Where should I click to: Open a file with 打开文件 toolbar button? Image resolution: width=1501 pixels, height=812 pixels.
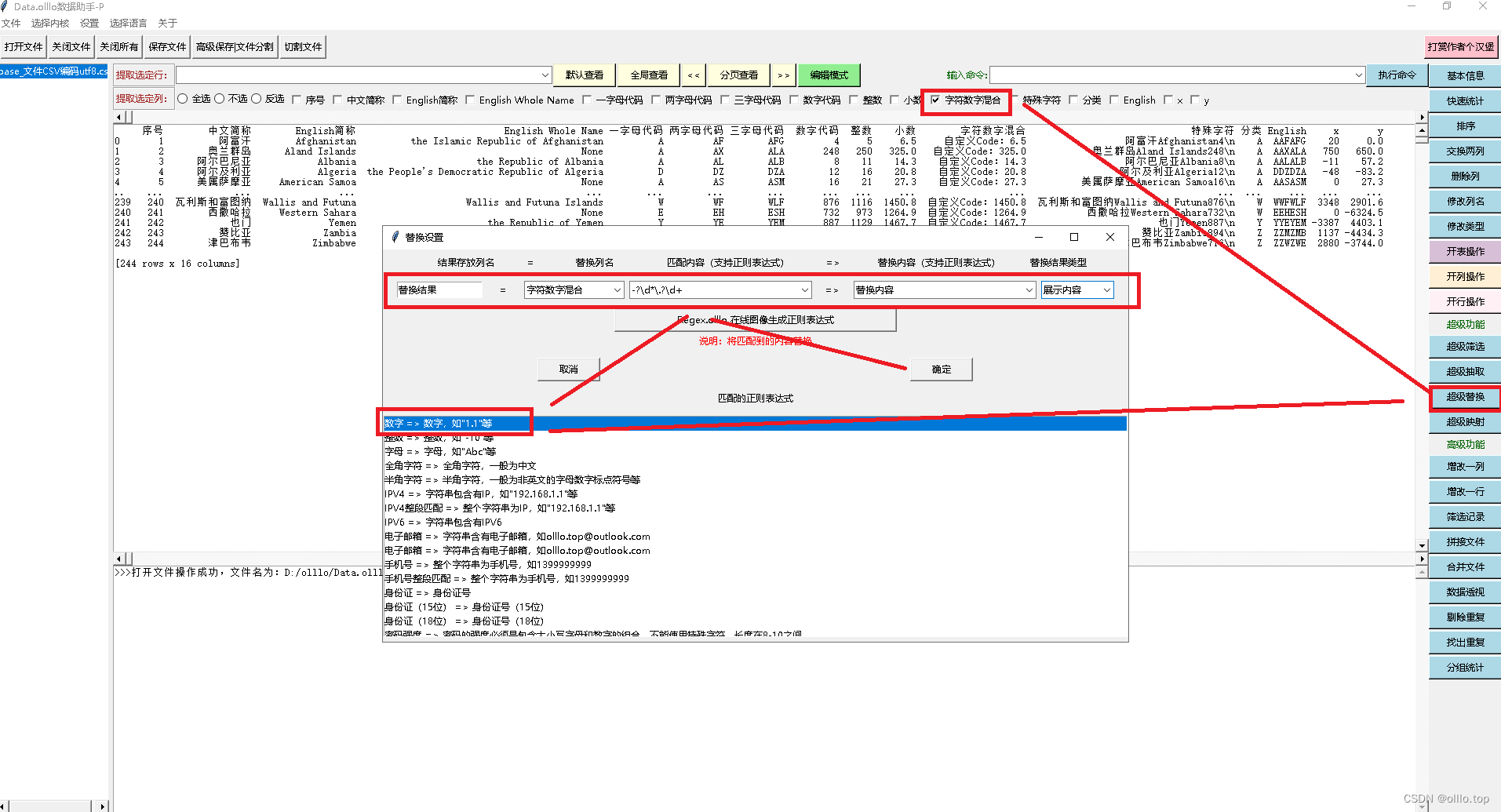pos(23,46)
